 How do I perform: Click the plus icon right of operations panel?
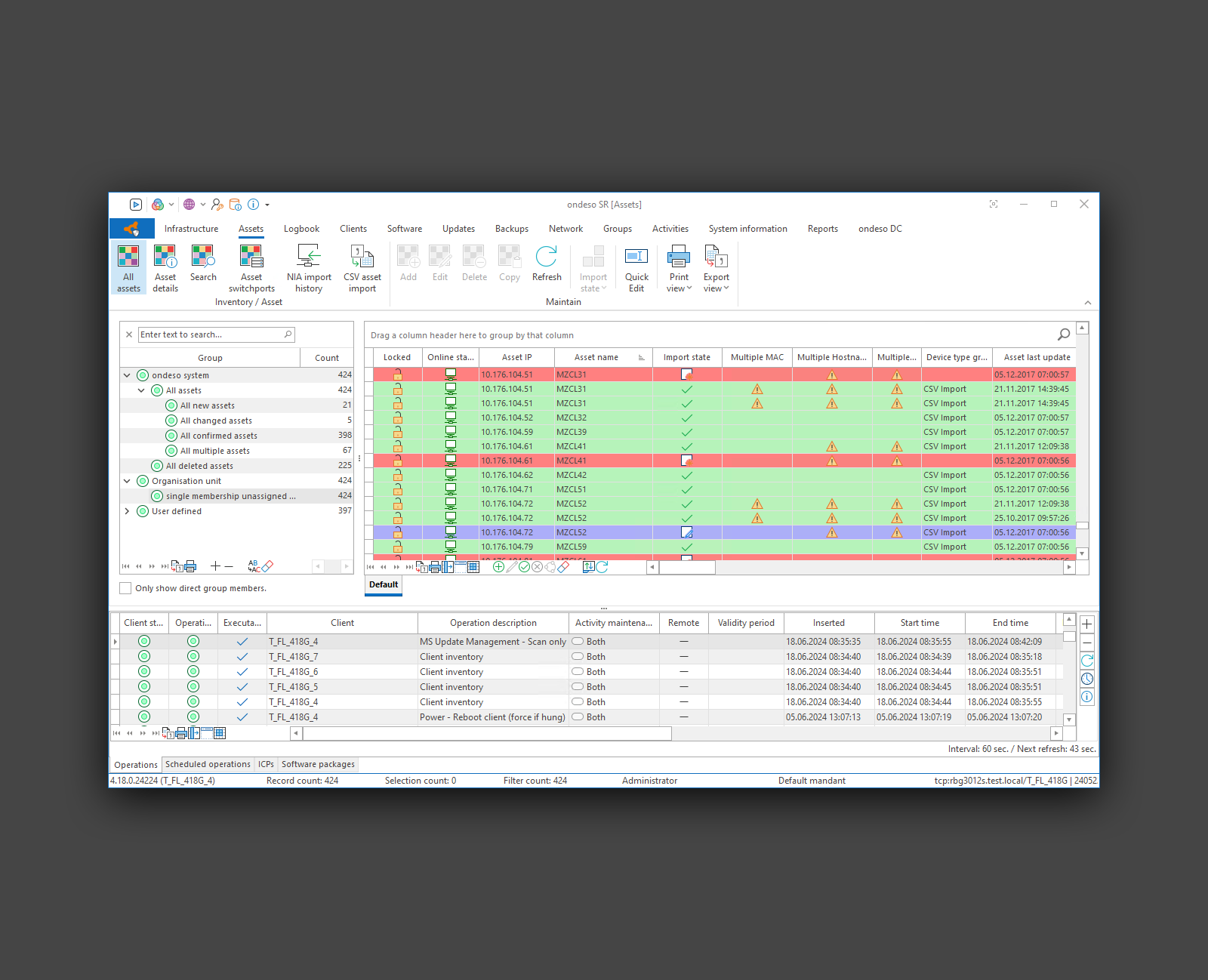click(x=1087, y=624)
